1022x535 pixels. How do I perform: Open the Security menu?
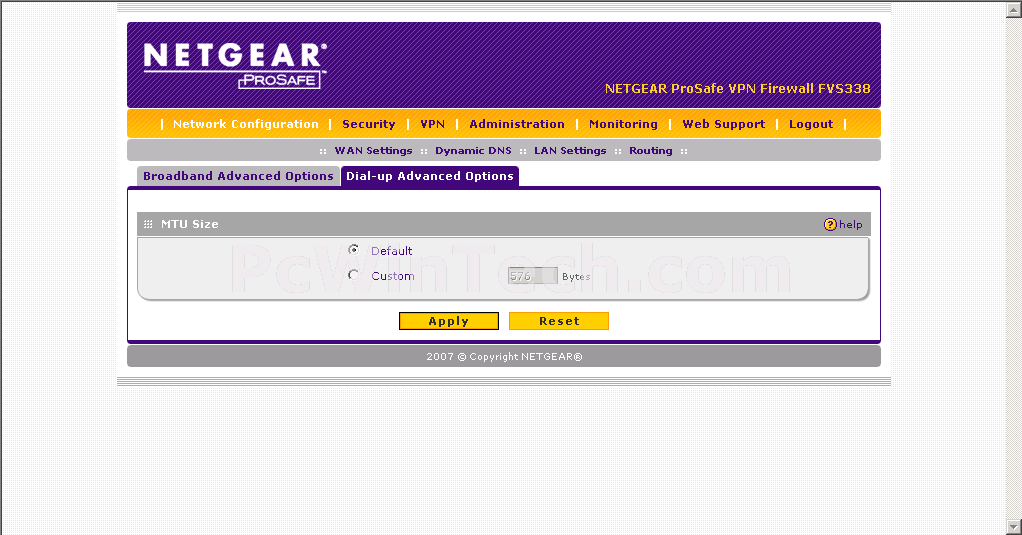[x=369, y=124]
